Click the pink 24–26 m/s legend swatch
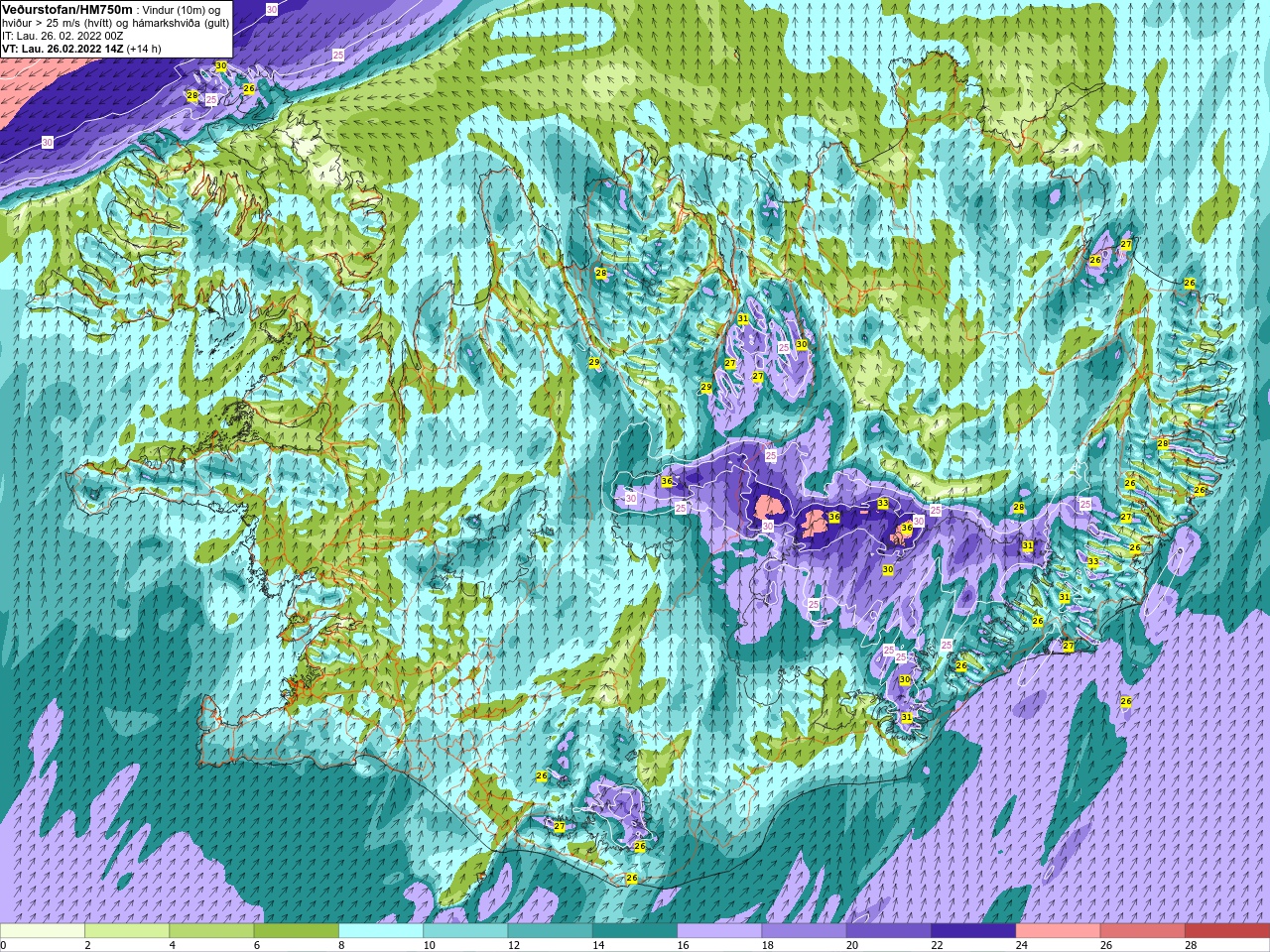The image size is (1270, 952). 1059,931
